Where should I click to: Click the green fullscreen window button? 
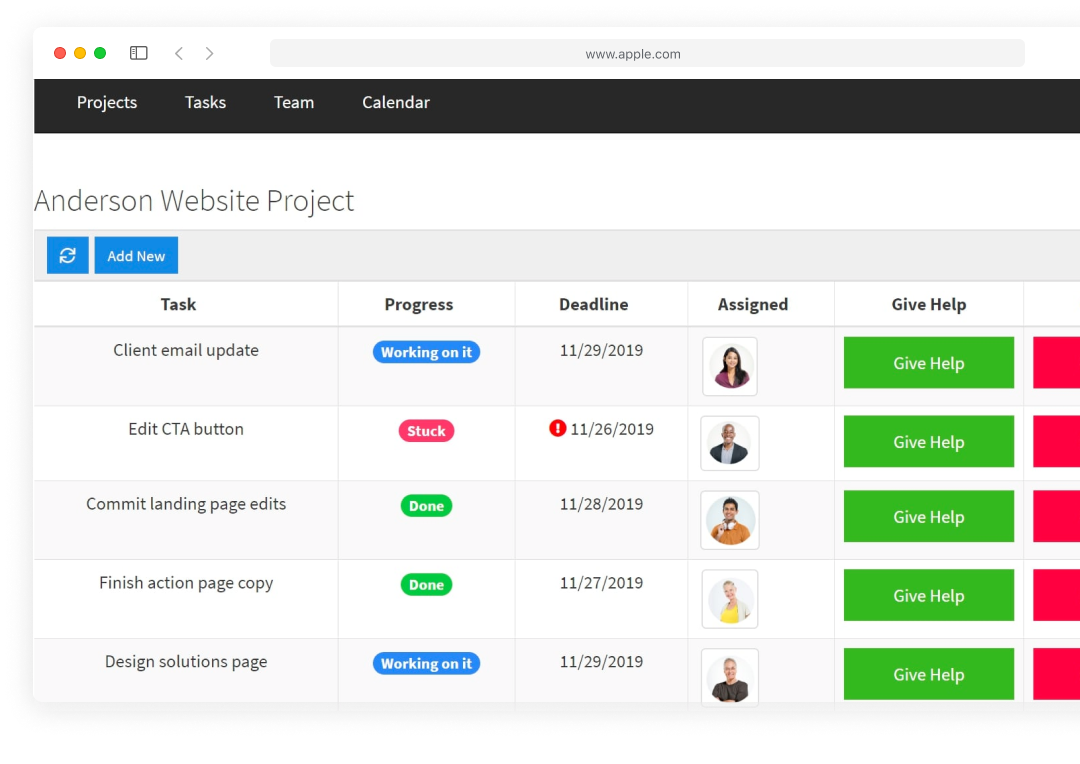tap(100, 53)
